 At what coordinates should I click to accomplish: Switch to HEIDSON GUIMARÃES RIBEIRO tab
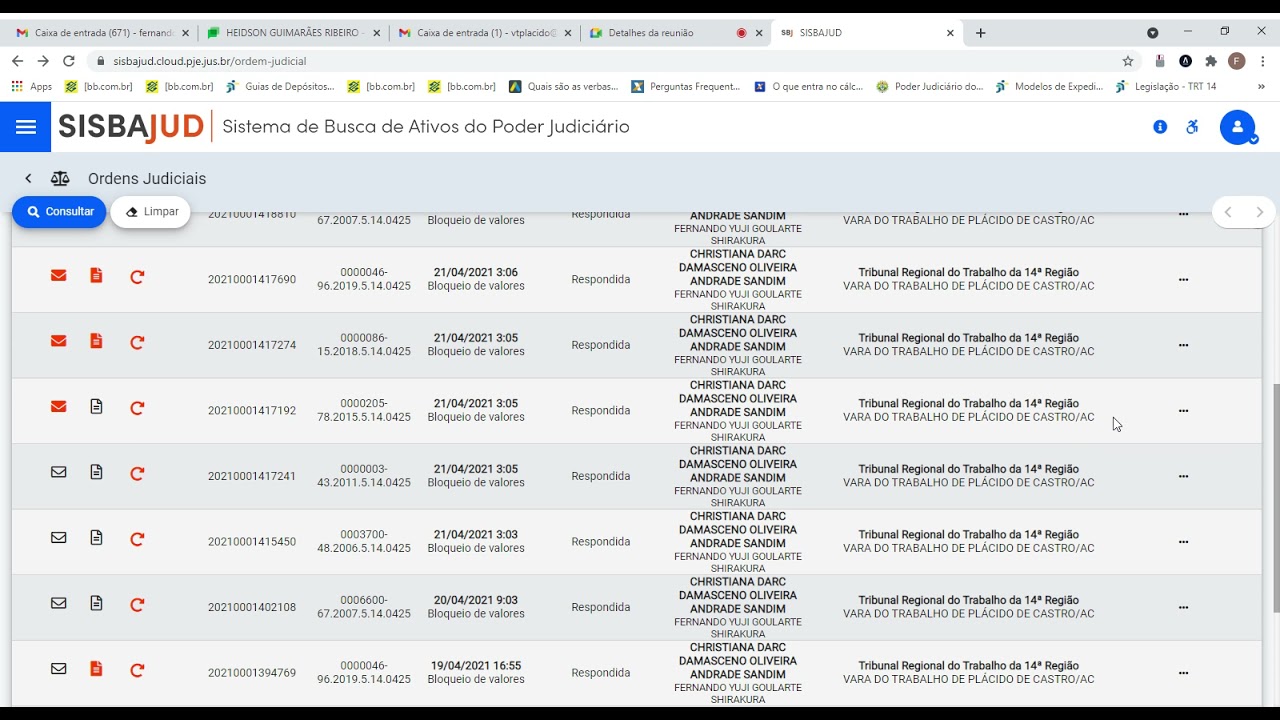(x=292, y=33)
